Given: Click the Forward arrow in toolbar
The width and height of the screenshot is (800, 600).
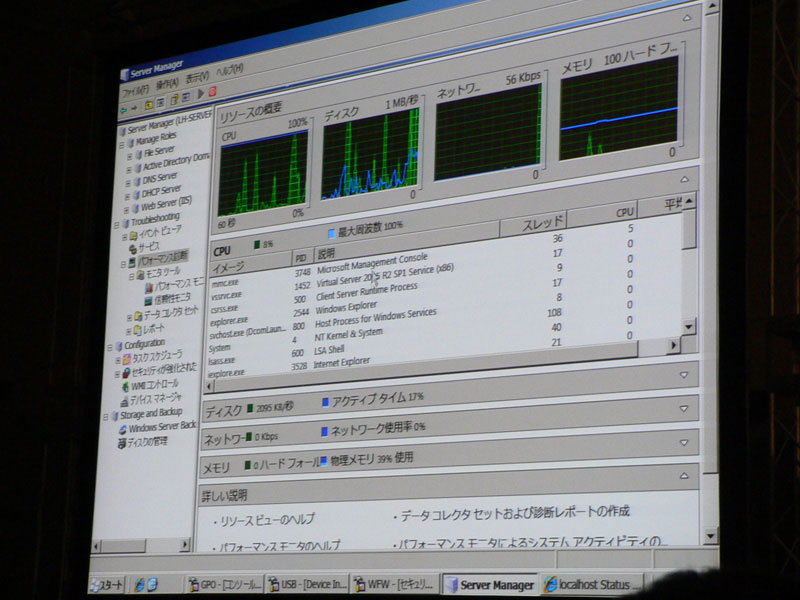Looking at the screenshot, I should (134, 108).
